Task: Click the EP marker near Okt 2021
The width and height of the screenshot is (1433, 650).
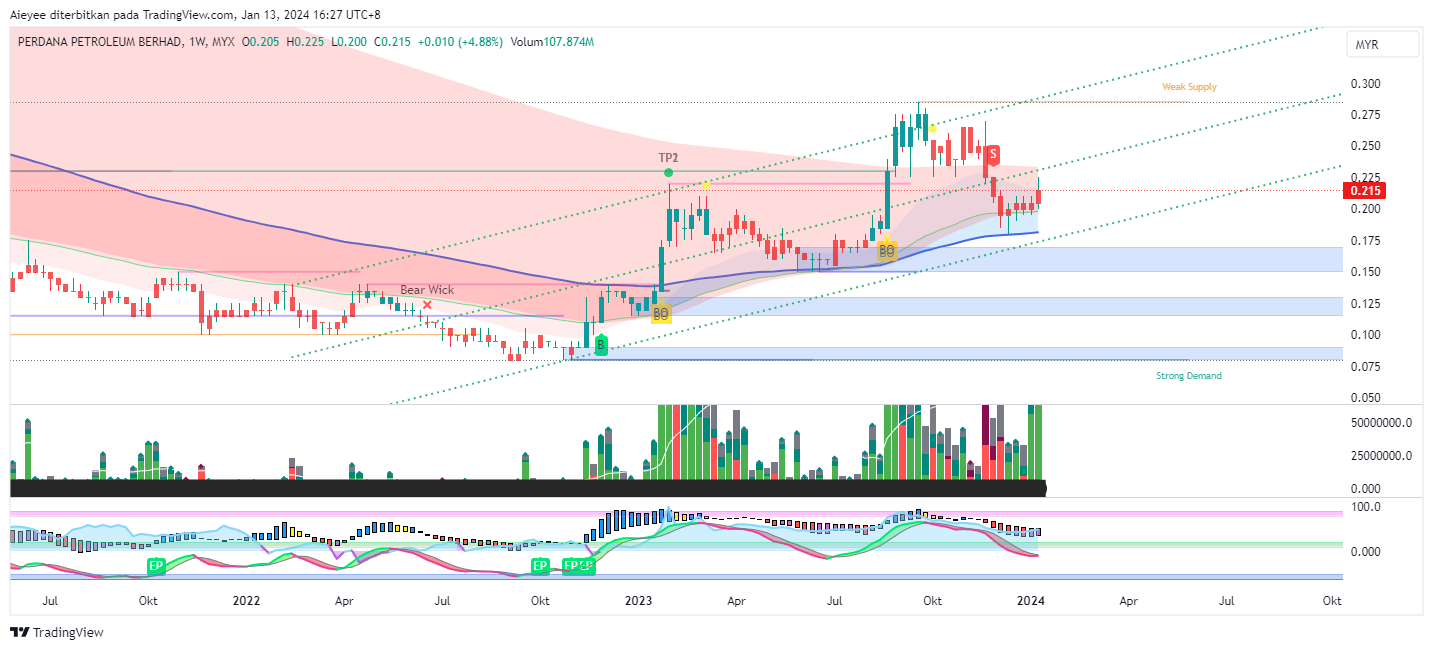Action: pos(156,566)
